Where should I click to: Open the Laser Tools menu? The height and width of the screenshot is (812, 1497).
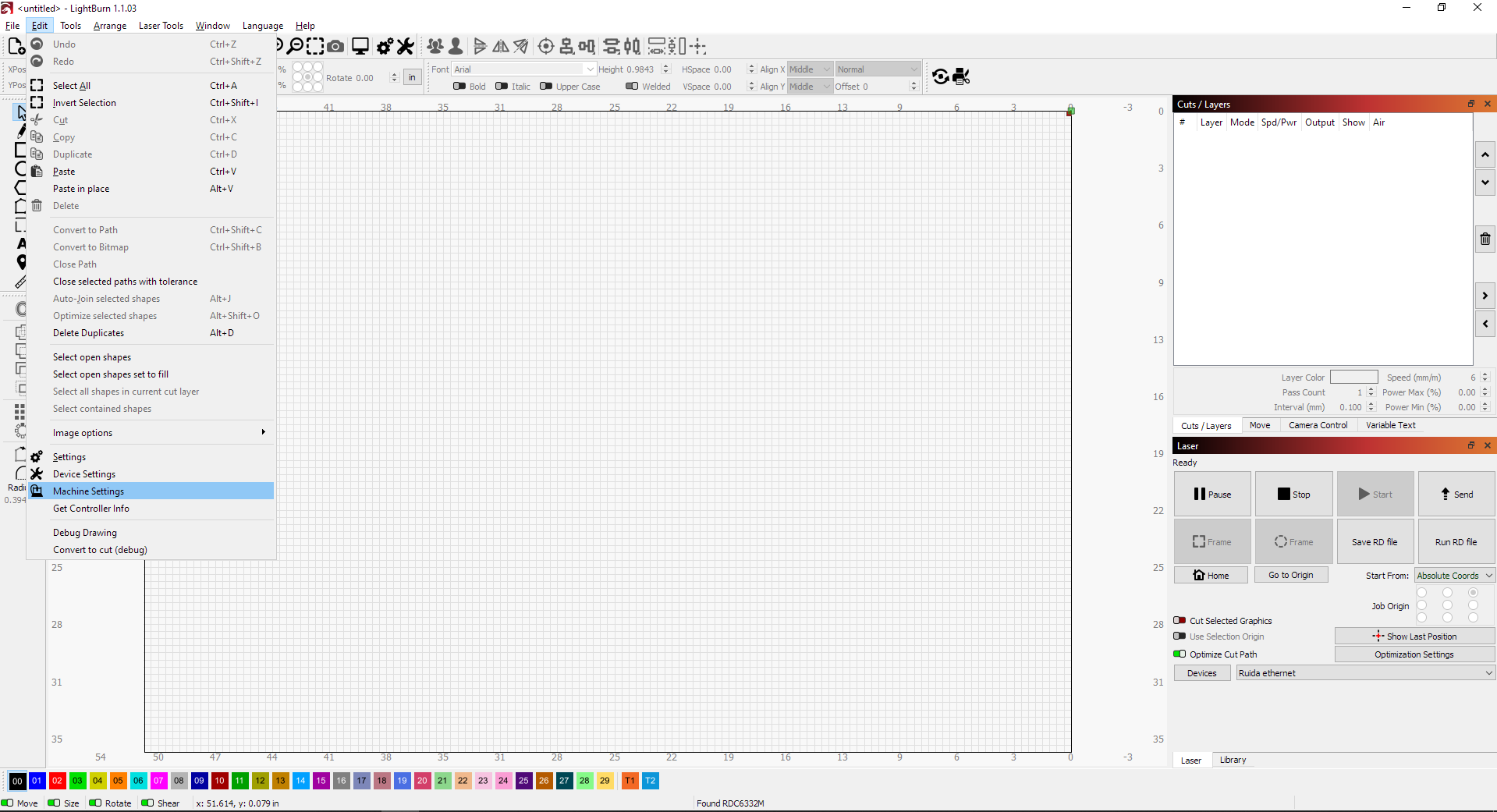tap(161, 26)
